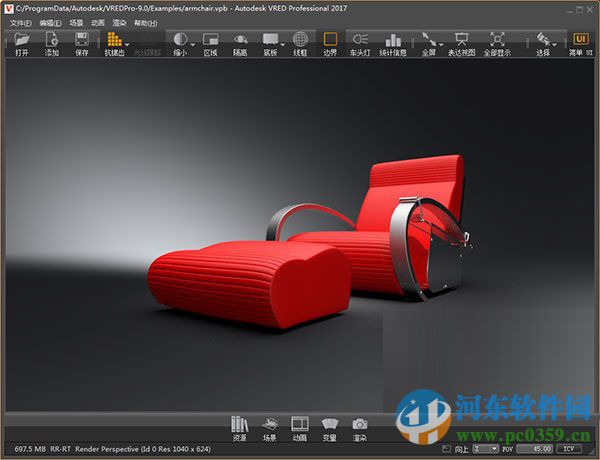Click the FOV label in status bar
600x460 pixels.
point(507,449)
